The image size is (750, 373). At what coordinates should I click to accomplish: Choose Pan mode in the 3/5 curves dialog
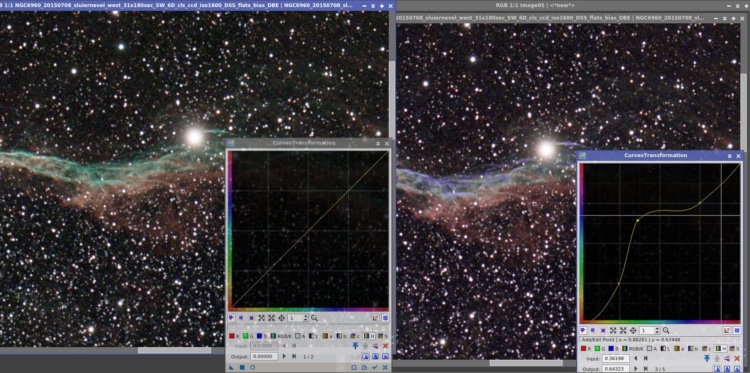tap(633, 330)
